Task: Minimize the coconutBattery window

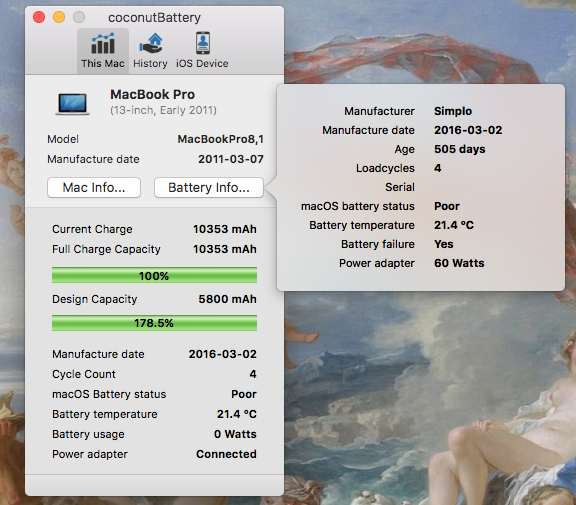Action: pos(59,17)
